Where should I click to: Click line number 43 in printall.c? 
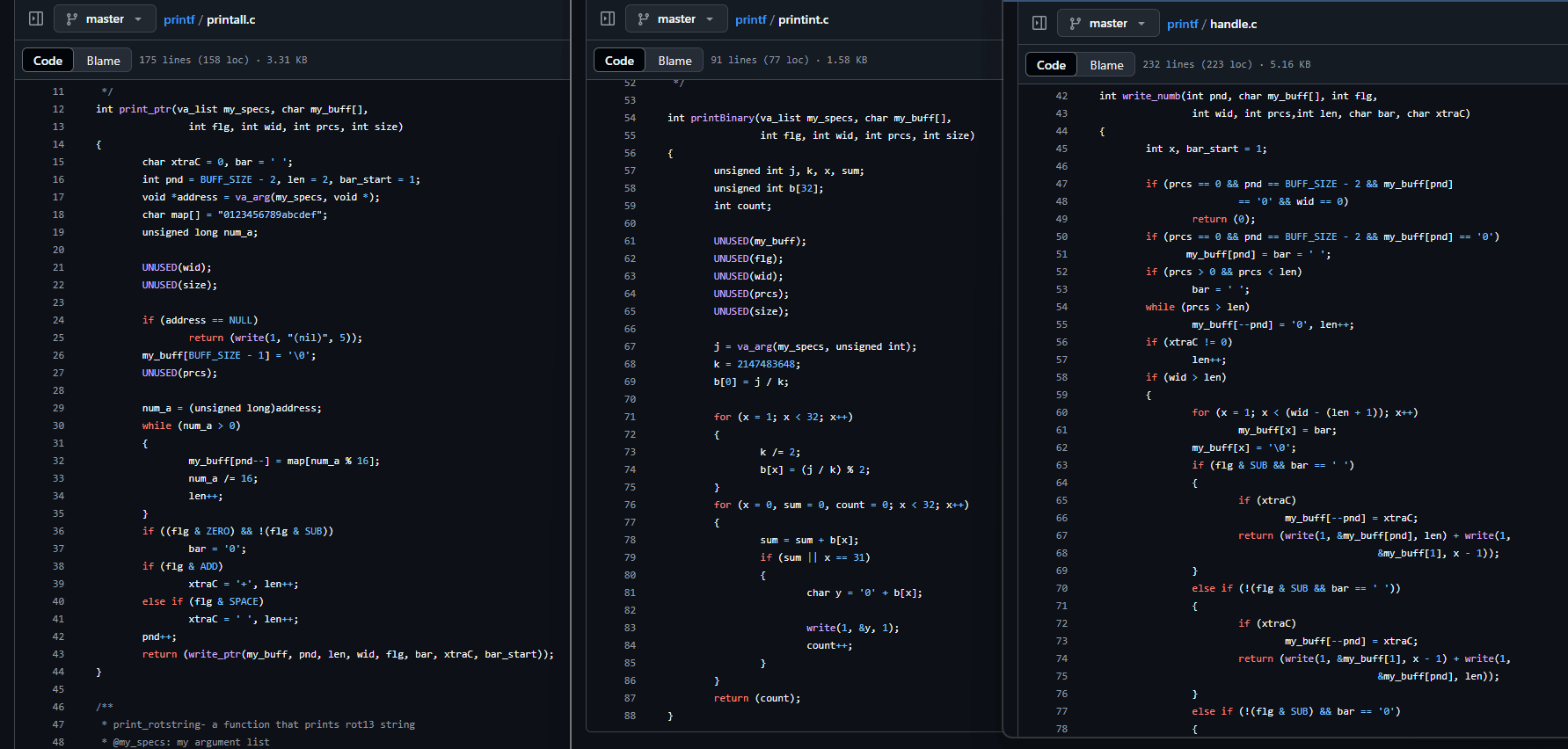[x=58, y=654]
